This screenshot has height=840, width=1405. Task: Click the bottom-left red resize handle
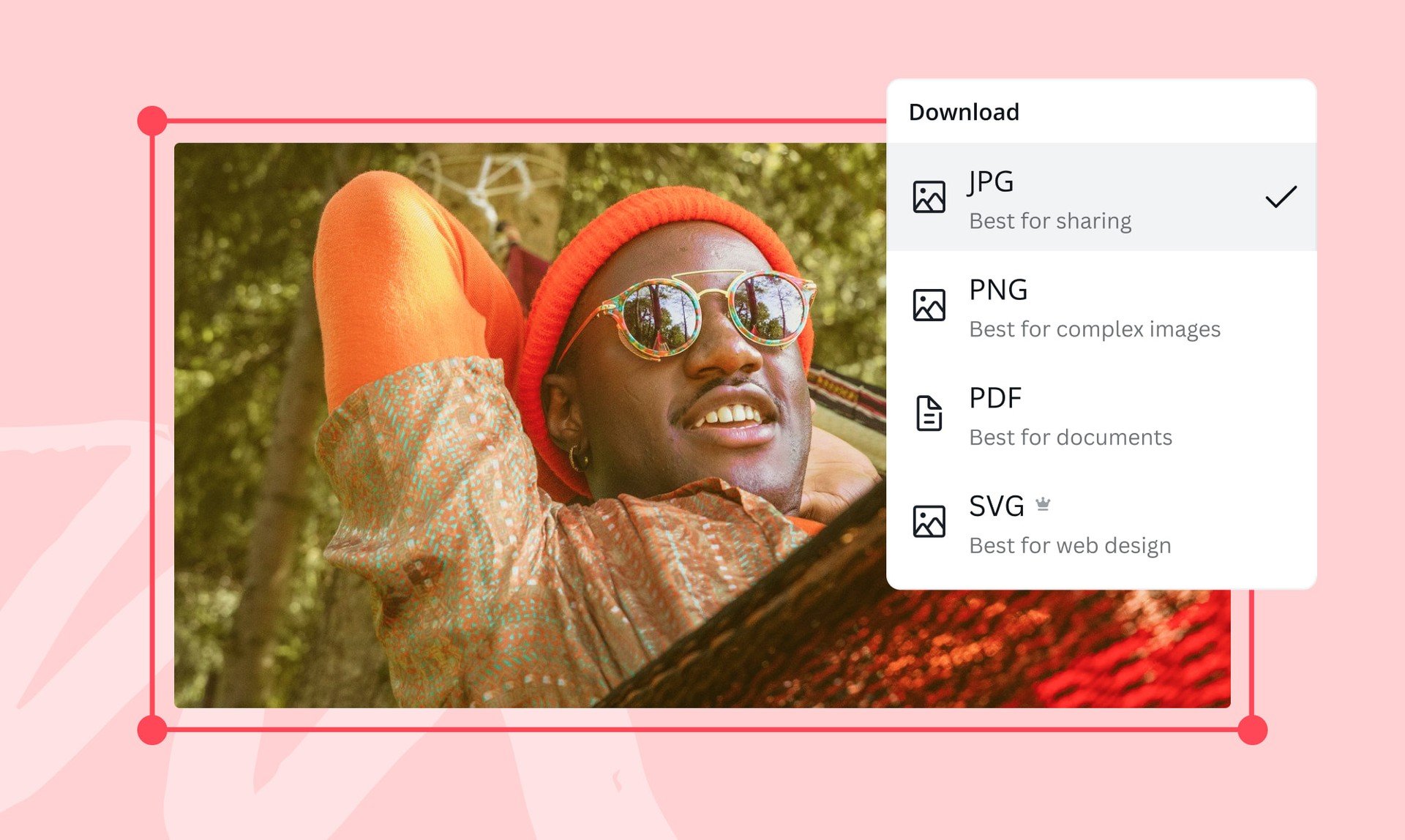click(x=152, y=730)
